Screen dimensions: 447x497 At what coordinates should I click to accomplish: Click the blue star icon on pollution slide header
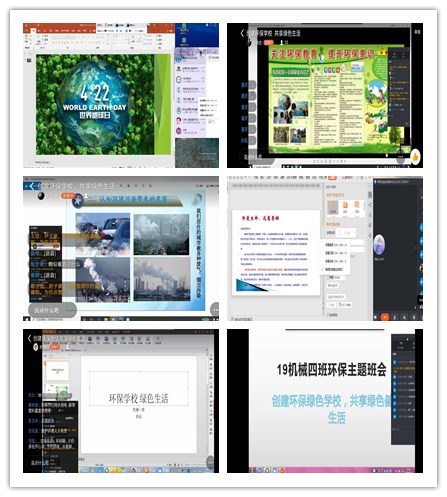point(77,201)
